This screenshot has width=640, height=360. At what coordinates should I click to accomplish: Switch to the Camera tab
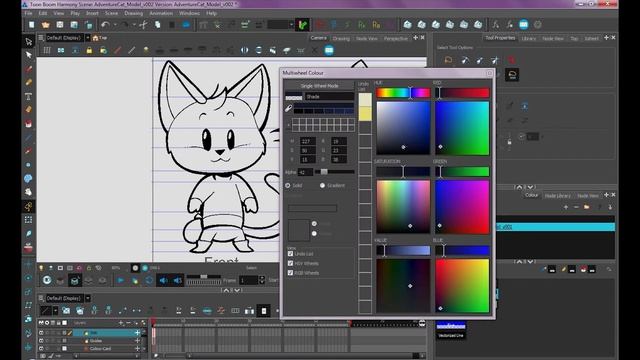coord(318,38)
